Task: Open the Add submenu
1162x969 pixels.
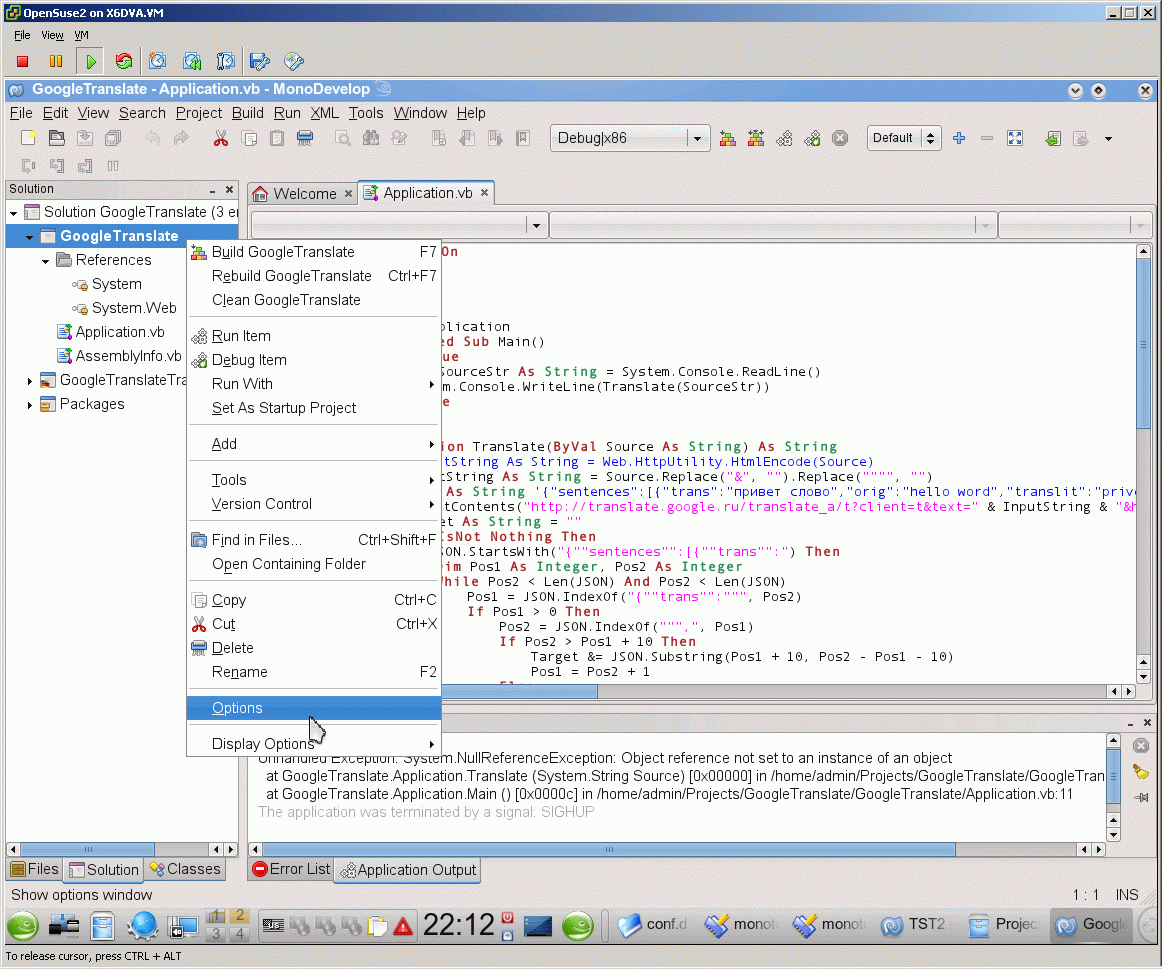Action: 314,444
